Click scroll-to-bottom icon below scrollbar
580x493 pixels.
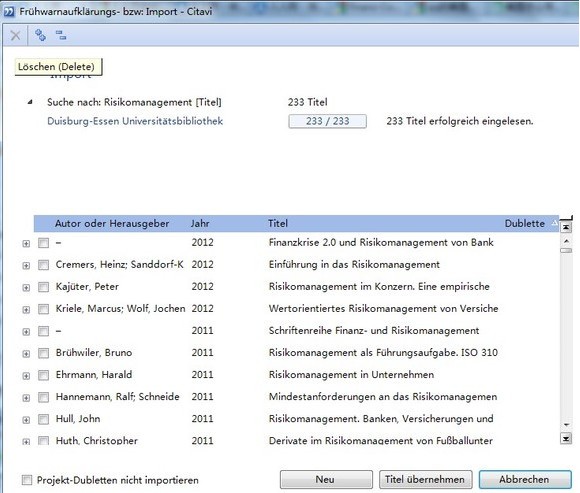566,439
